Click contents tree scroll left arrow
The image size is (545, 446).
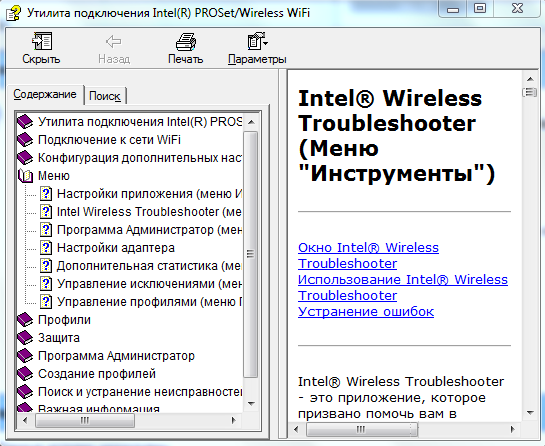point(25,421)
